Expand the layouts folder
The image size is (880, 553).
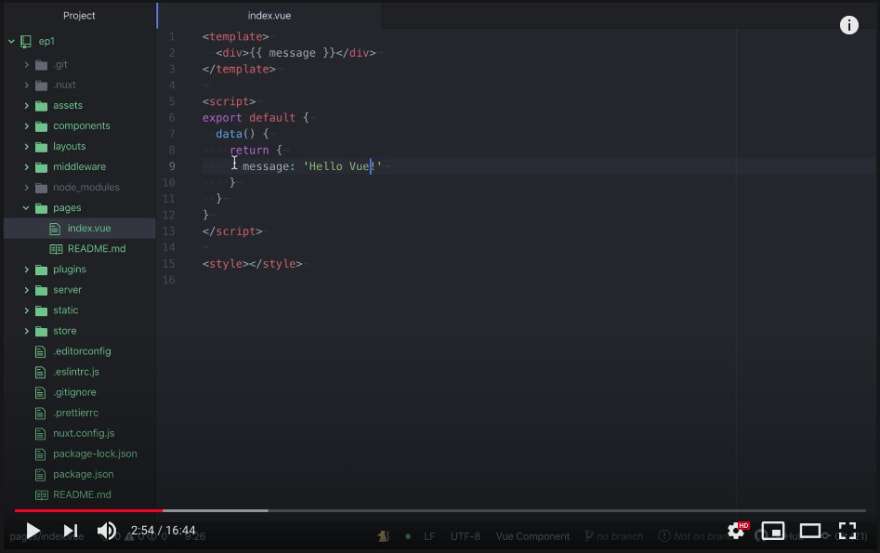(26, 147)
